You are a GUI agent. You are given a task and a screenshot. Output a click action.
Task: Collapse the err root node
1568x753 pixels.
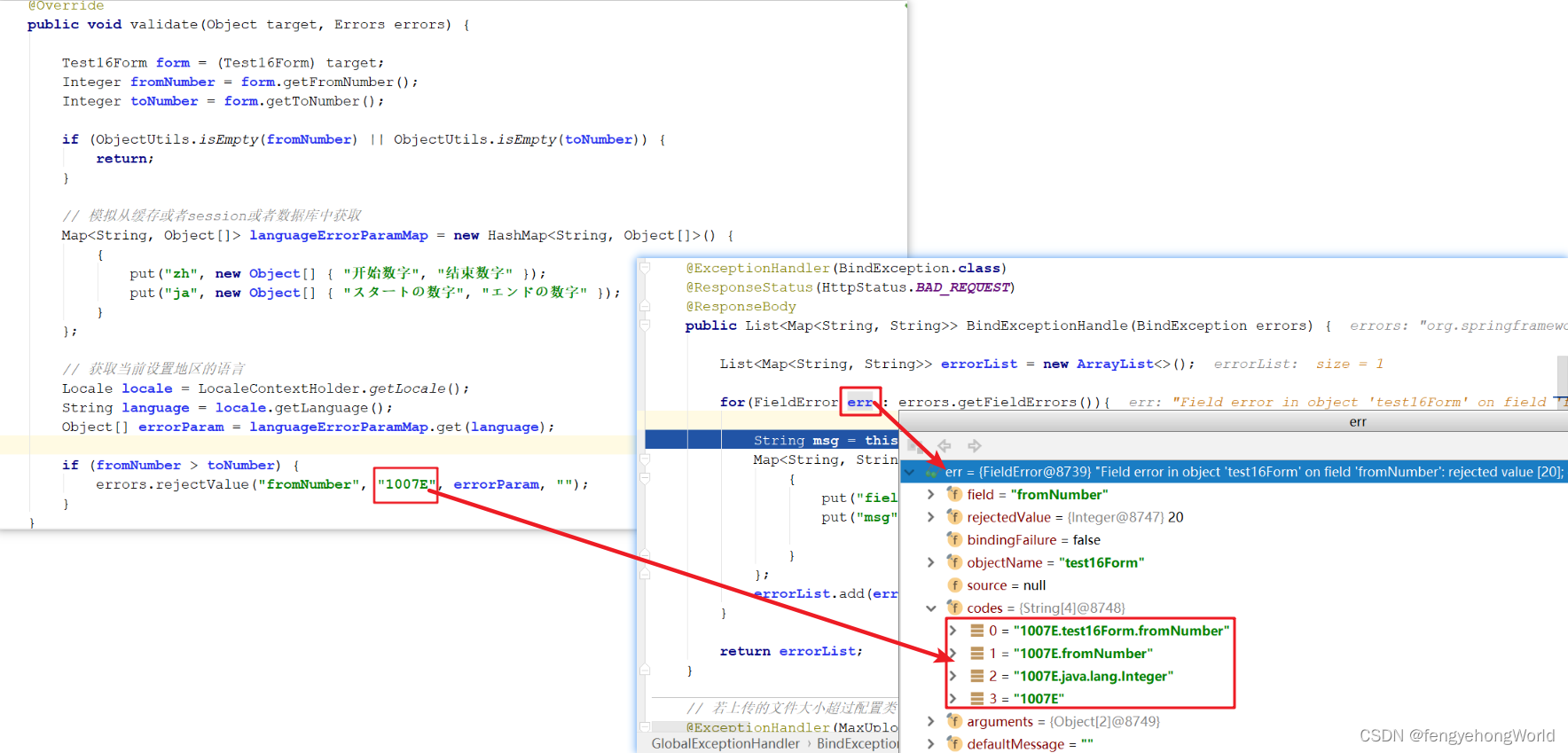coord(910,472)
